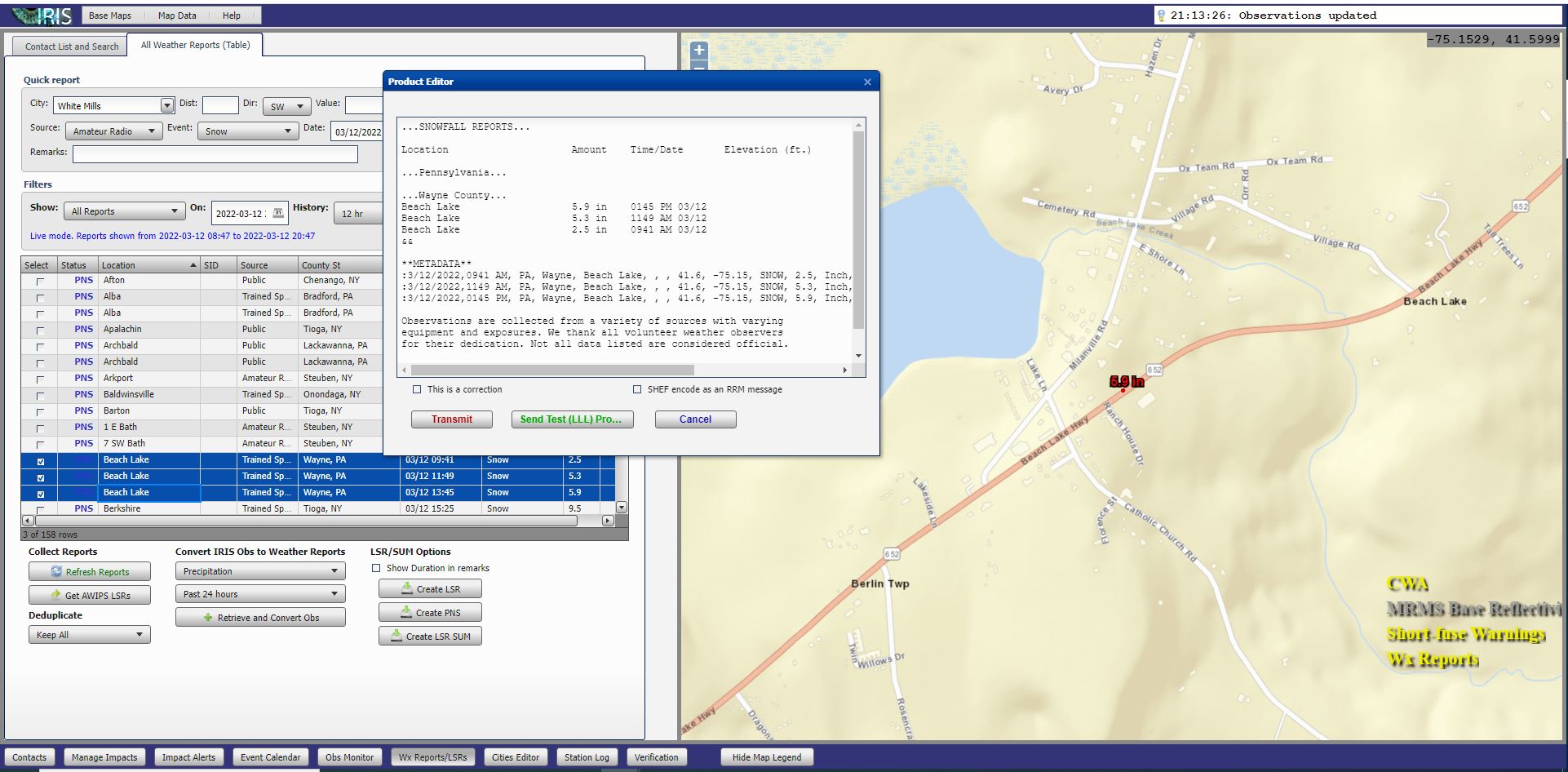The image size is (1568, 772).
Task: Switch to Contact List and Search tab
Action: 72,47
